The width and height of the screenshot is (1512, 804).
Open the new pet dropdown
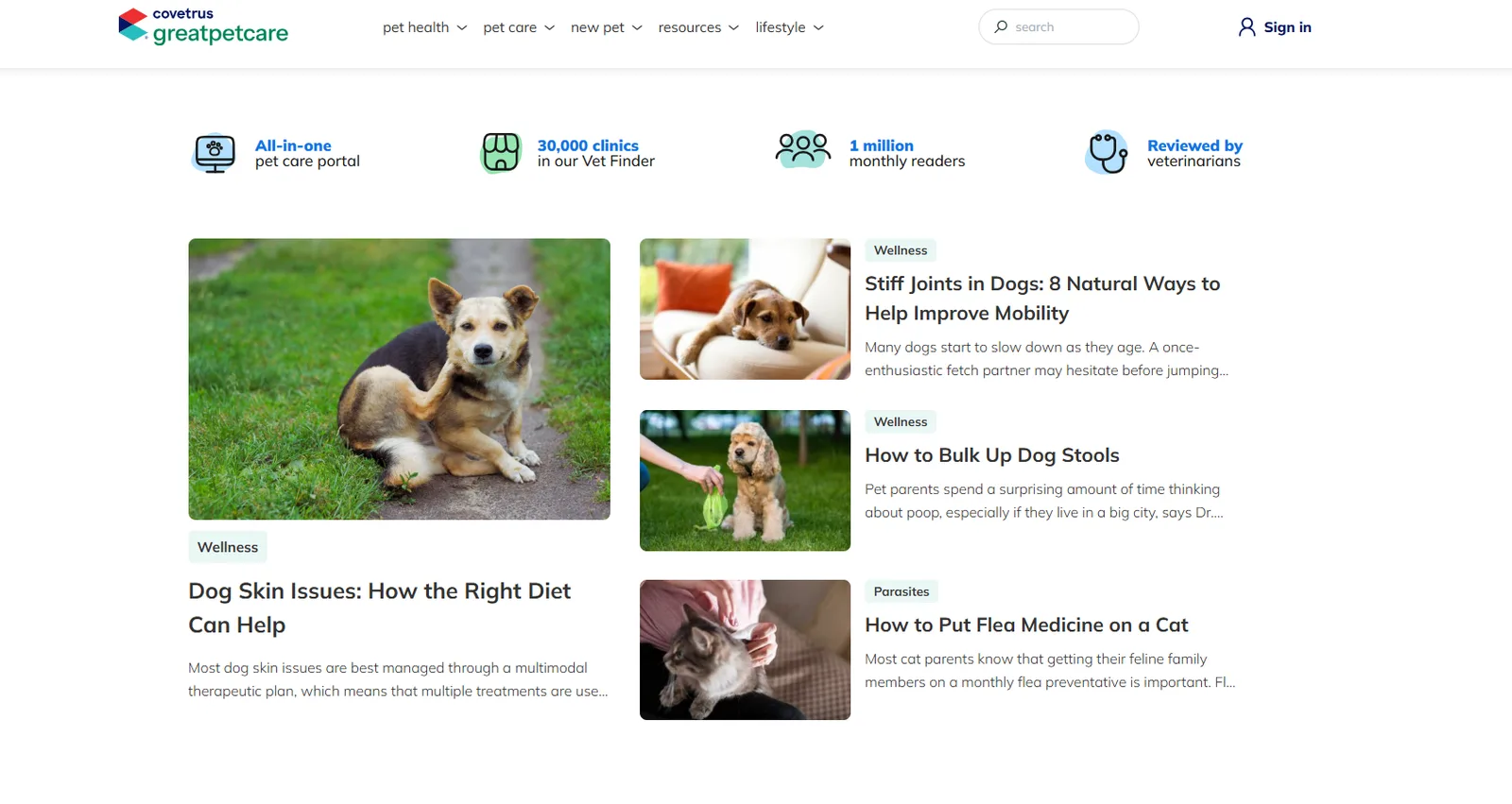(607, 27)
